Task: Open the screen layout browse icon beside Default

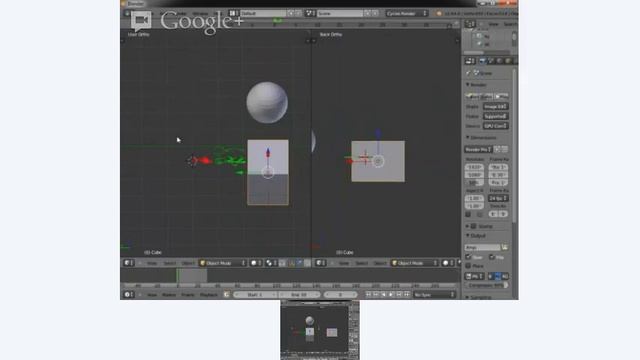Action: (233, 13)
